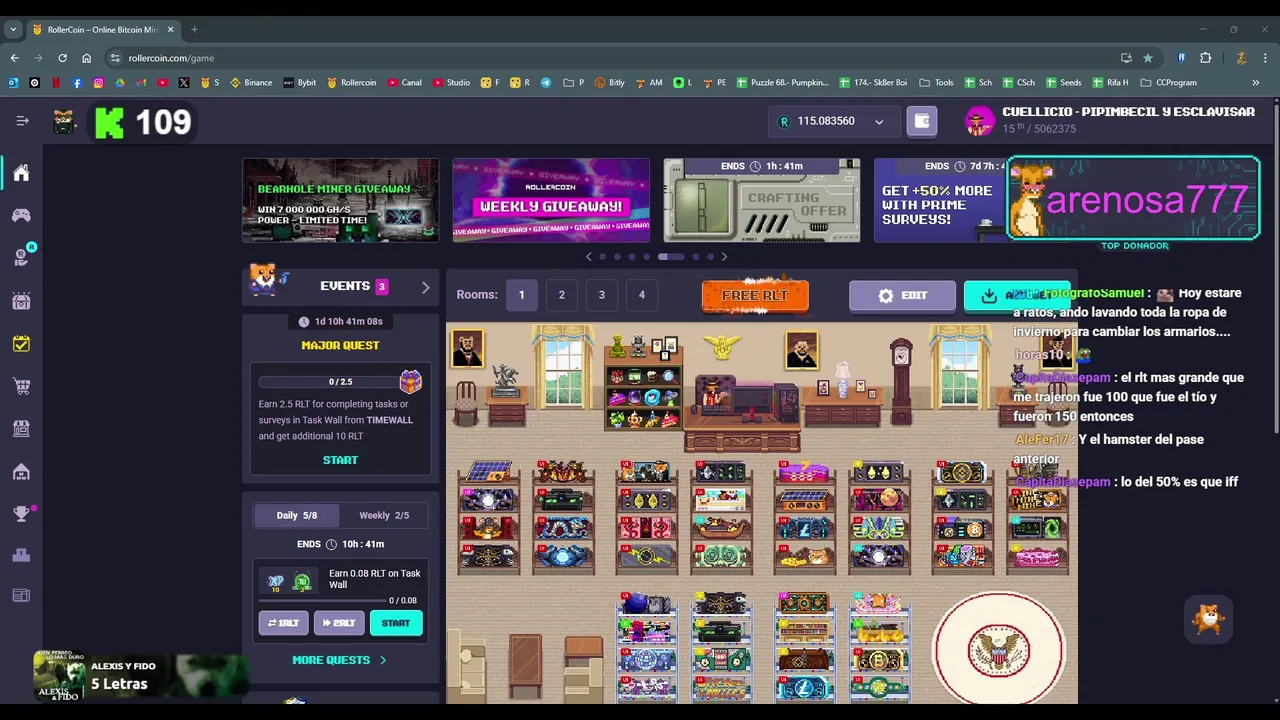
Task: Open Chrome three-dot menu
Action: 1264,58
